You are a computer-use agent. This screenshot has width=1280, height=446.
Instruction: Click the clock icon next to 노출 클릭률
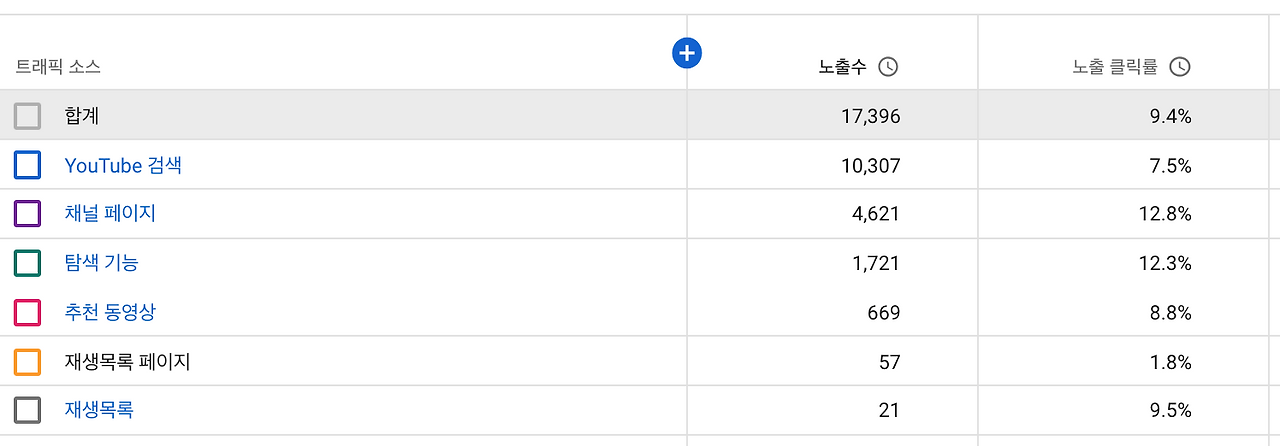(x=1180, y=67)
